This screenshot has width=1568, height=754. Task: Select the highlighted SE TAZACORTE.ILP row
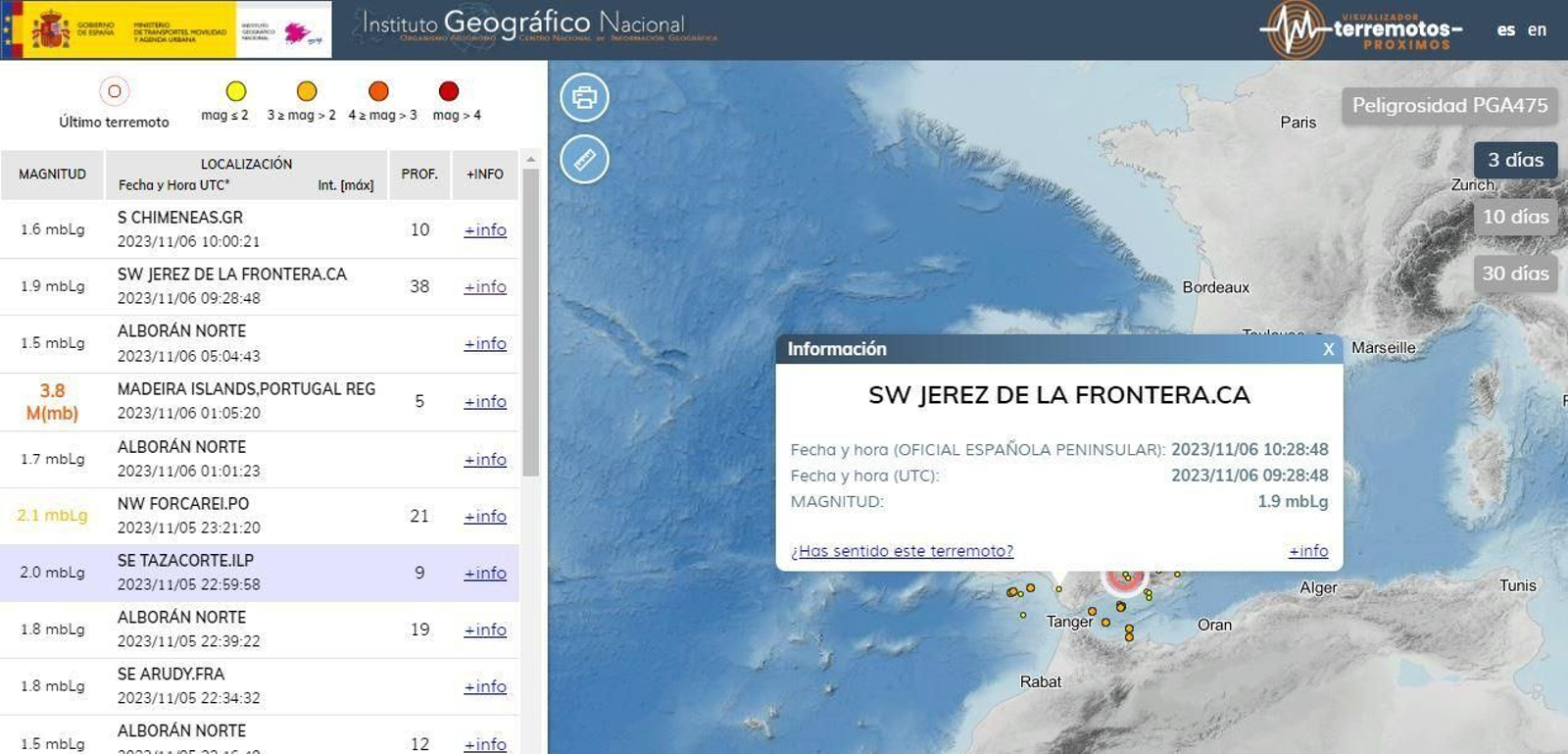pos(260,573)
